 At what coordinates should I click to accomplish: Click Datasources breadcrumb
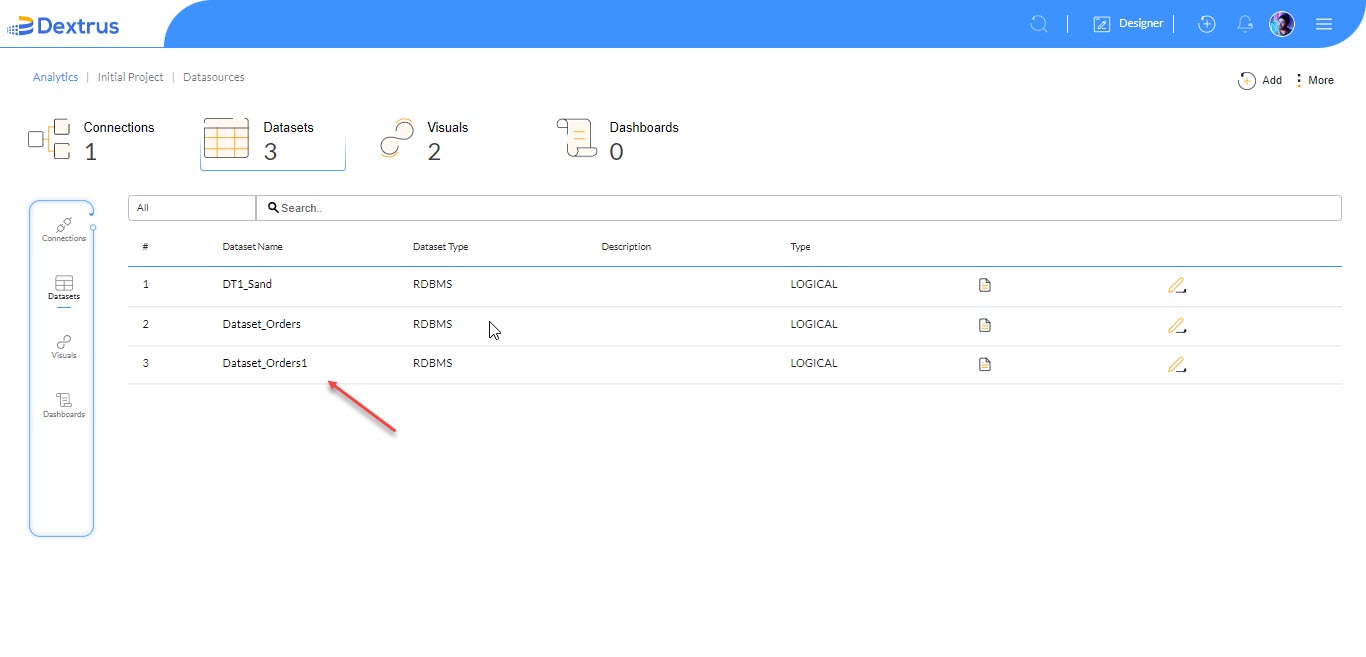tap(213, 77)
